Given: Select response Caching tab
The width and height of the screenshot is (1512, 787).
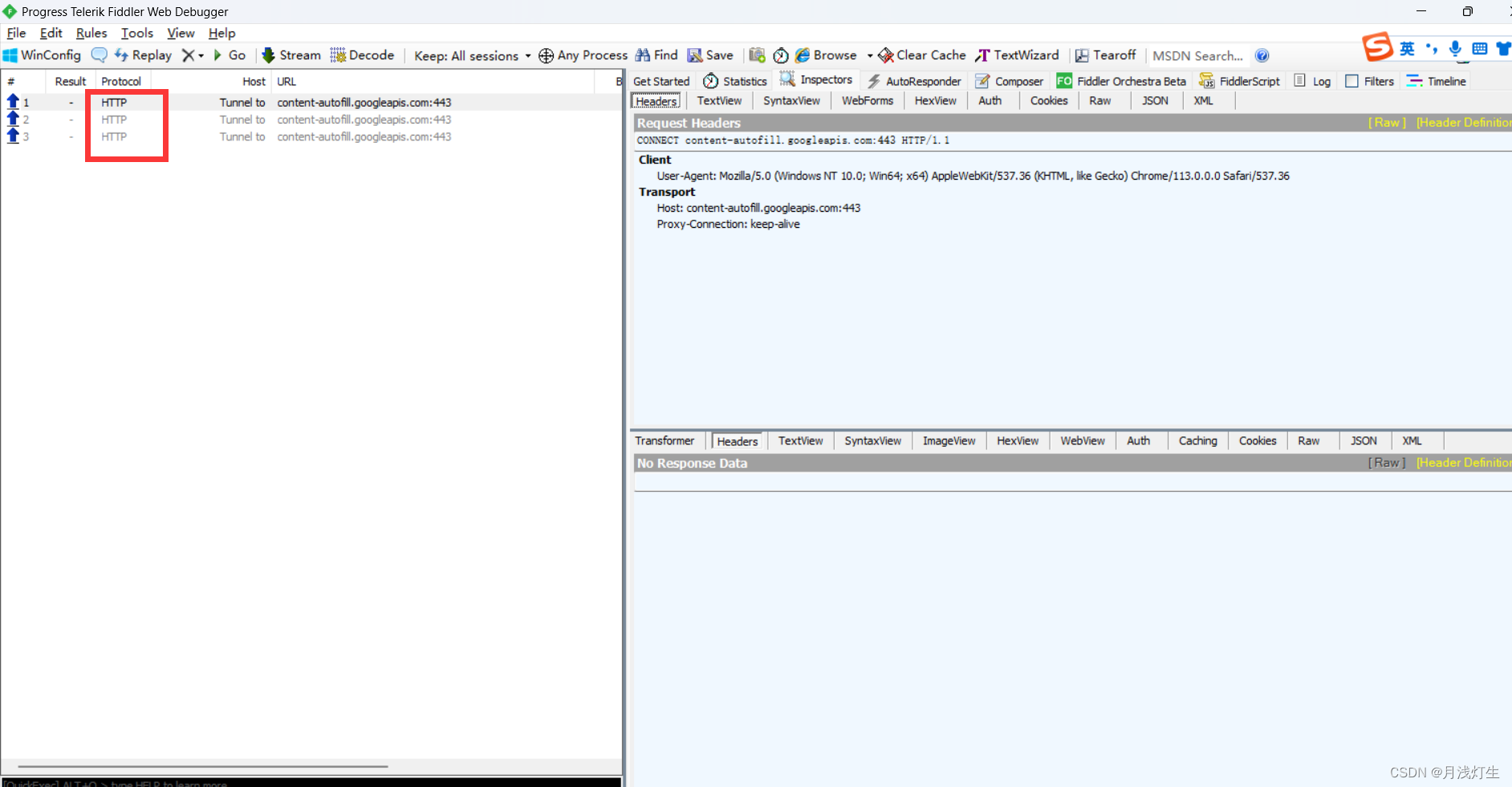Looking at the screenshot, I should click(x=1197, y=440).
